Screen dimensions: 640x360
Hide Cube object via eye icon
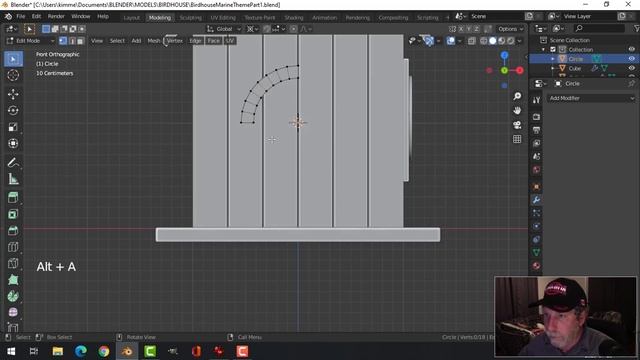click(631, 68)
